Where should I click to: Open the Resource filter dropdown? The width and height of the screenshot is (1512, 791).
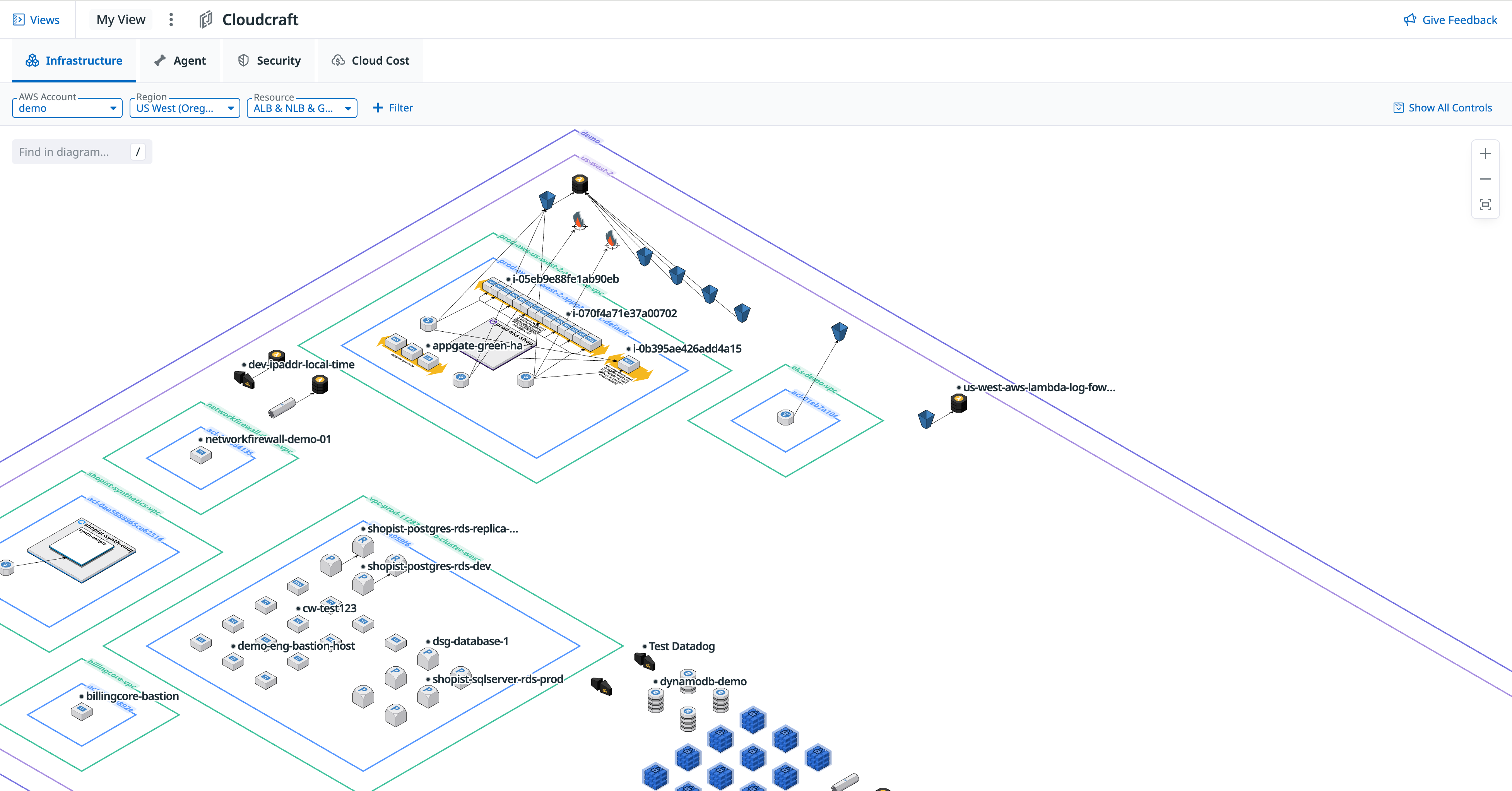pyautogui.click(x=302, y=108)
